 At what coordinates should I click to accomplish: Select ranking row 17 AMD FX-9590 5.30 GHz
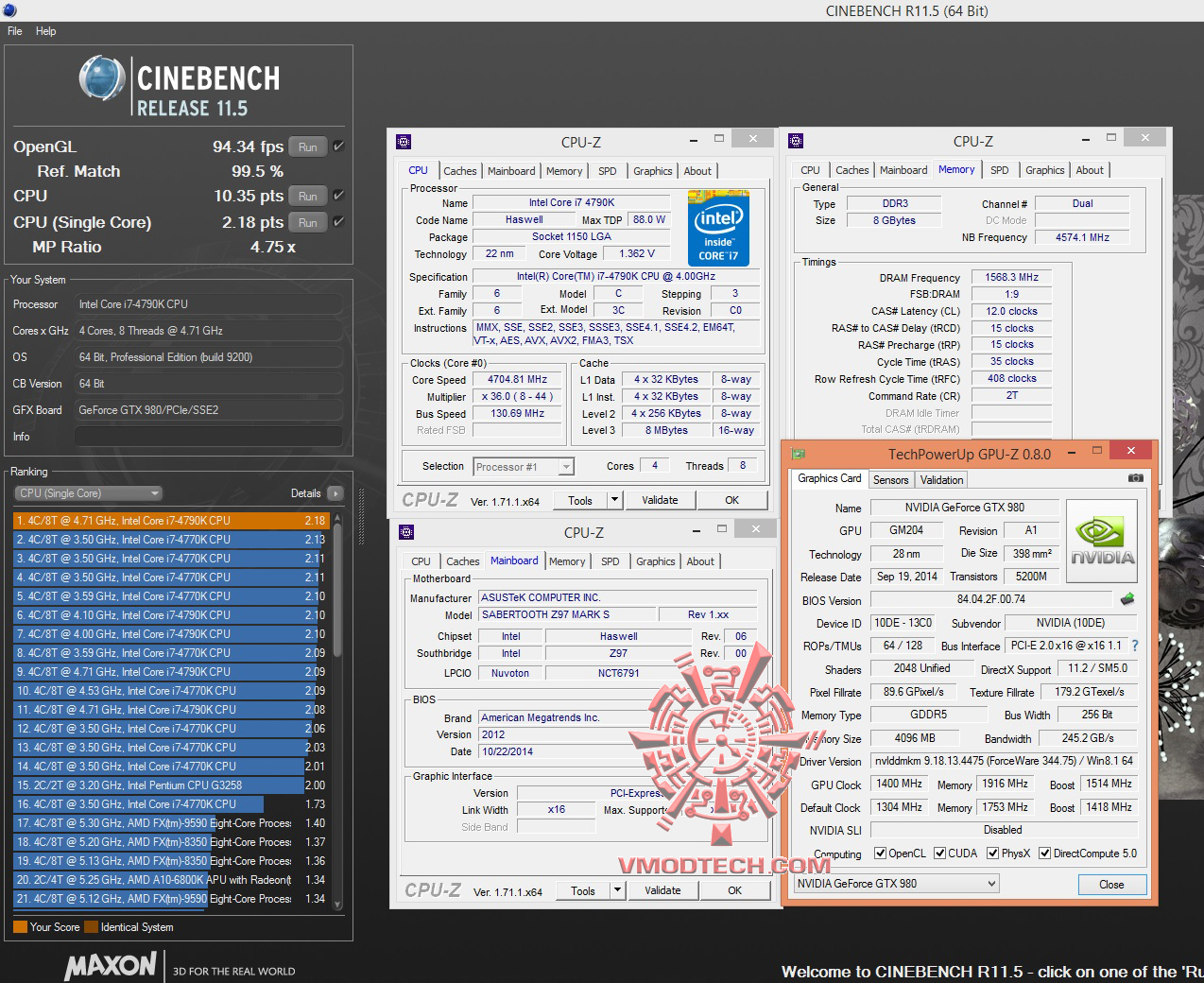coord(171,823)
